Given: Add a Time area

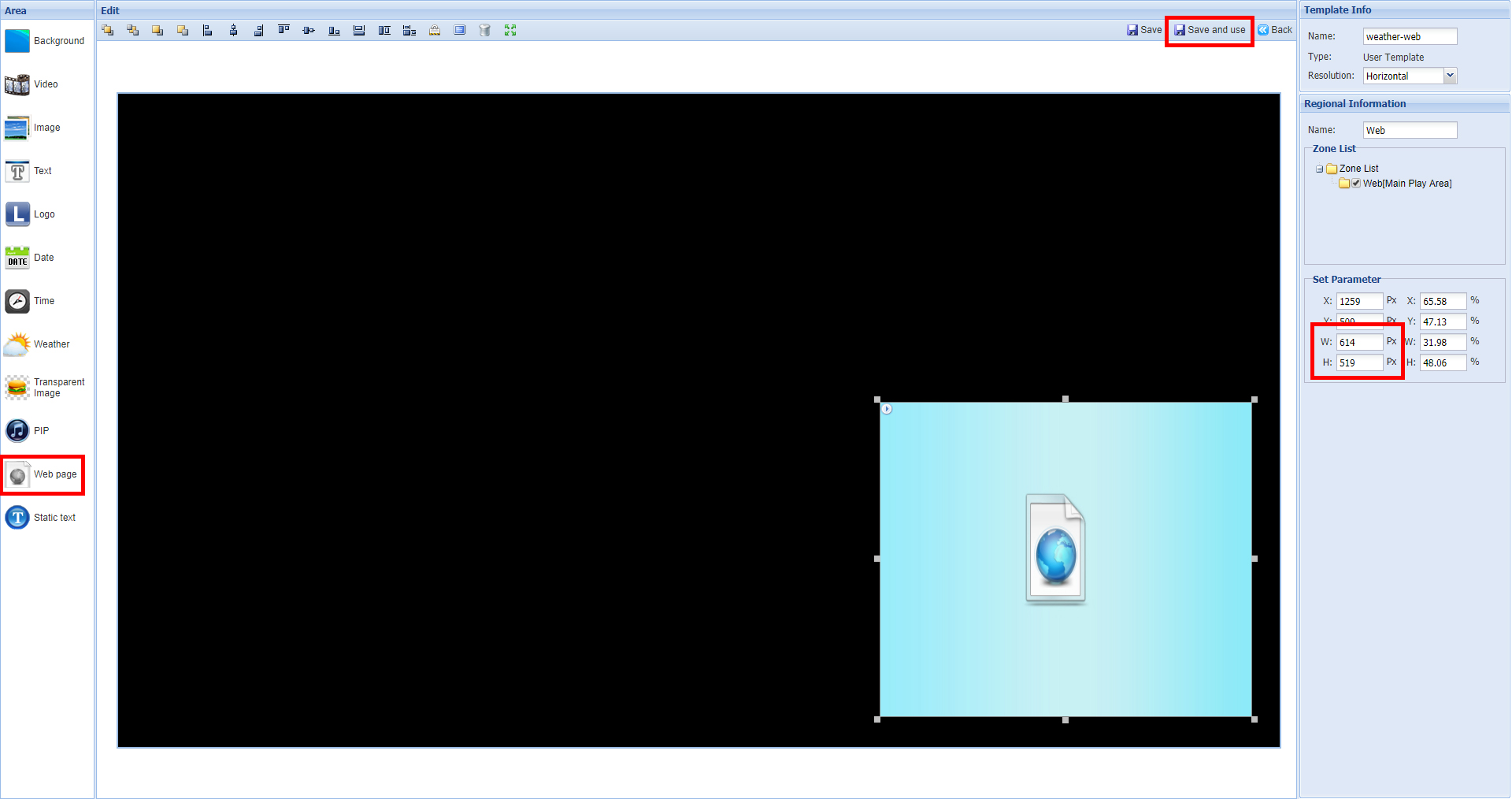Looking at the screenshot, I should pos(30,301).
